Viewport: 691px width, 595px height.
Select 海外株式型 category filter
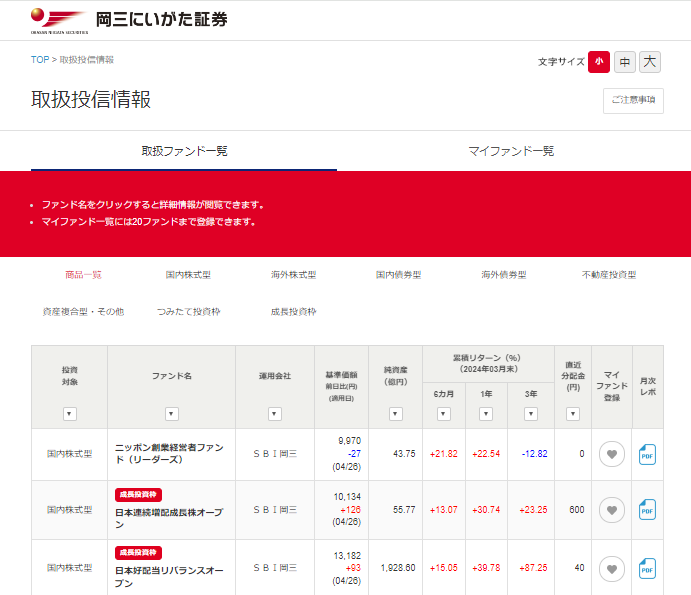coord(293,275)
